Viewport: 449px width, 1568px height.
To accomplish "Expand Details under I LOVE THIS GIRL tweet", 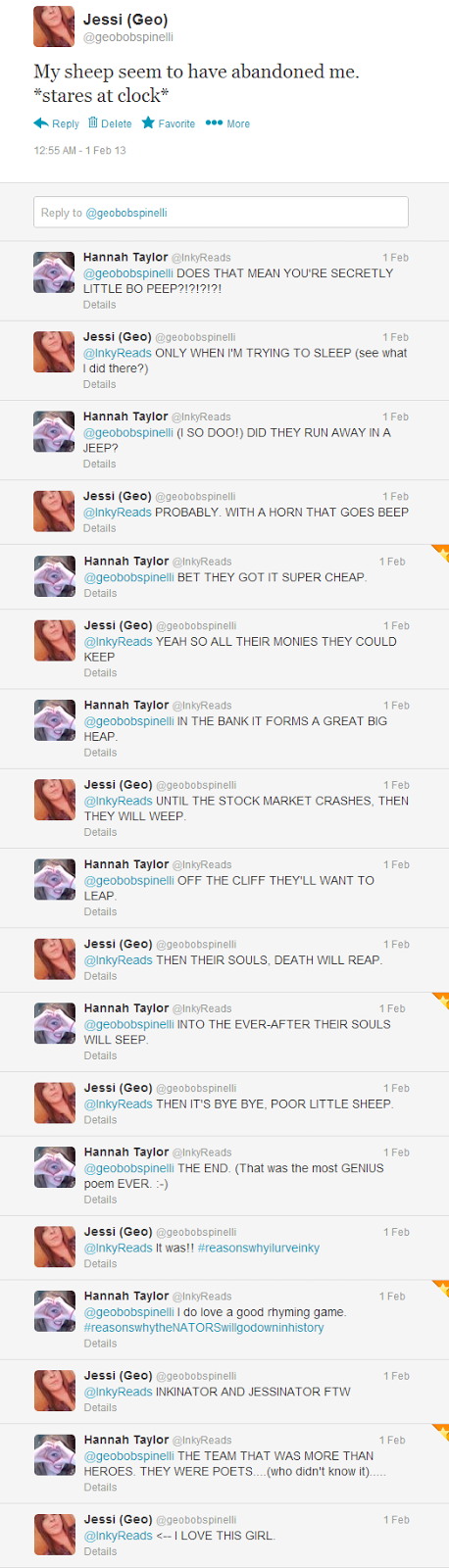I will point(99,1551).
